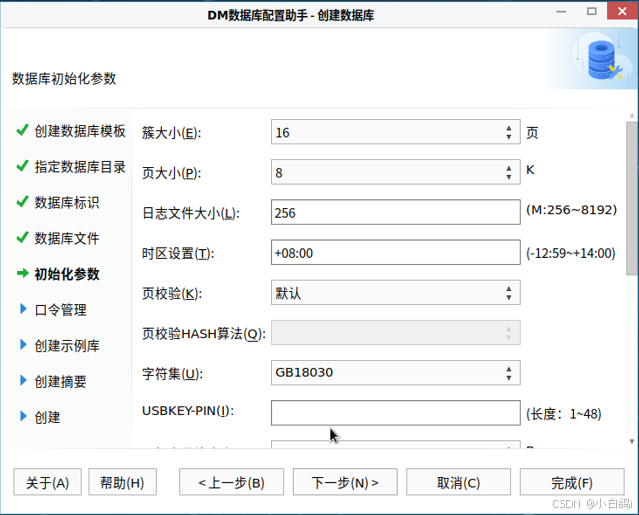639x515 pixels.
Task: Click the database wizard logo icon
Action: pyautogui.click(x=603, y=60)
